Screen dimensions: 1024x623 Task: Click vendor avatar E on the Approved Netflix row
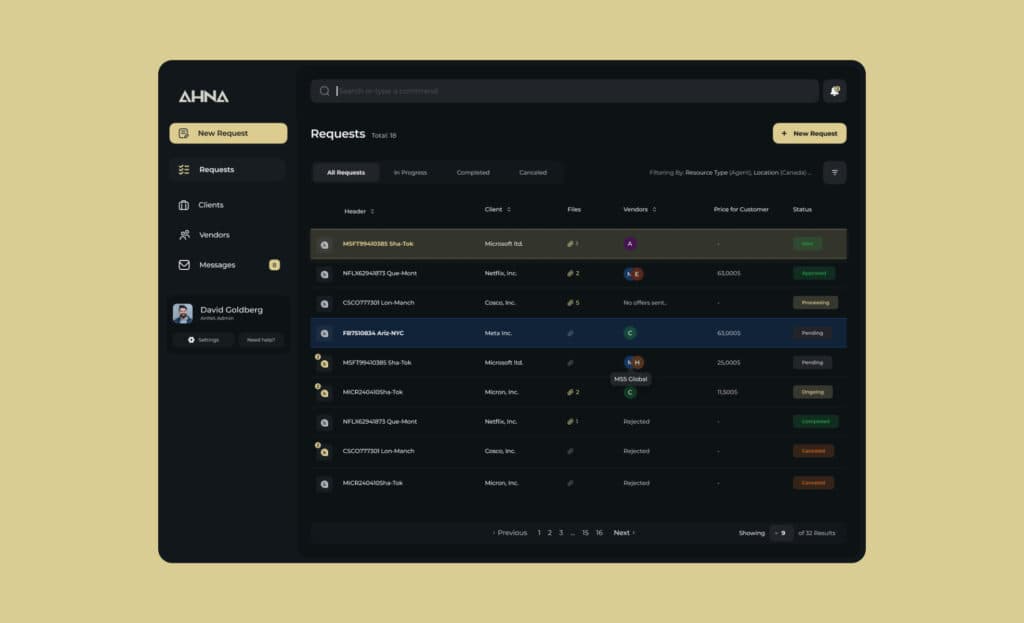tap(637, 274)
